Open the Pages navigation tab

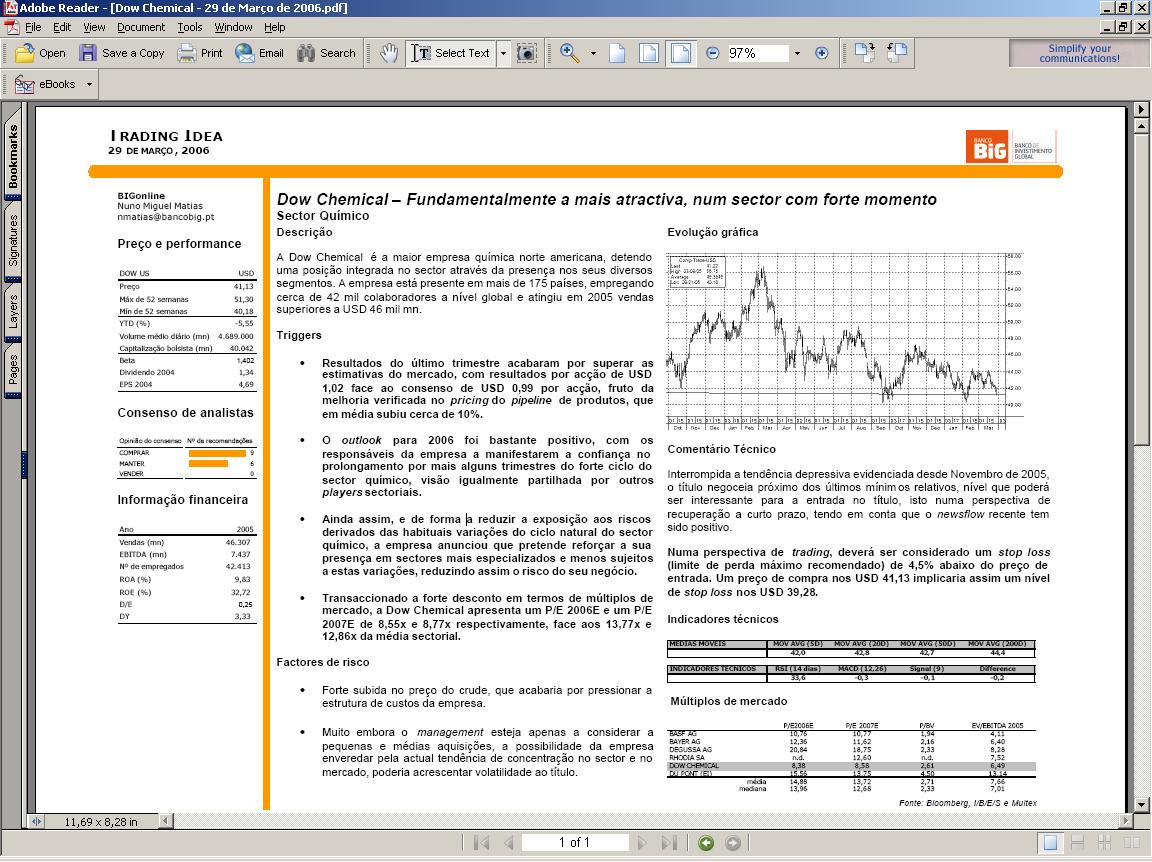(13, 370)
